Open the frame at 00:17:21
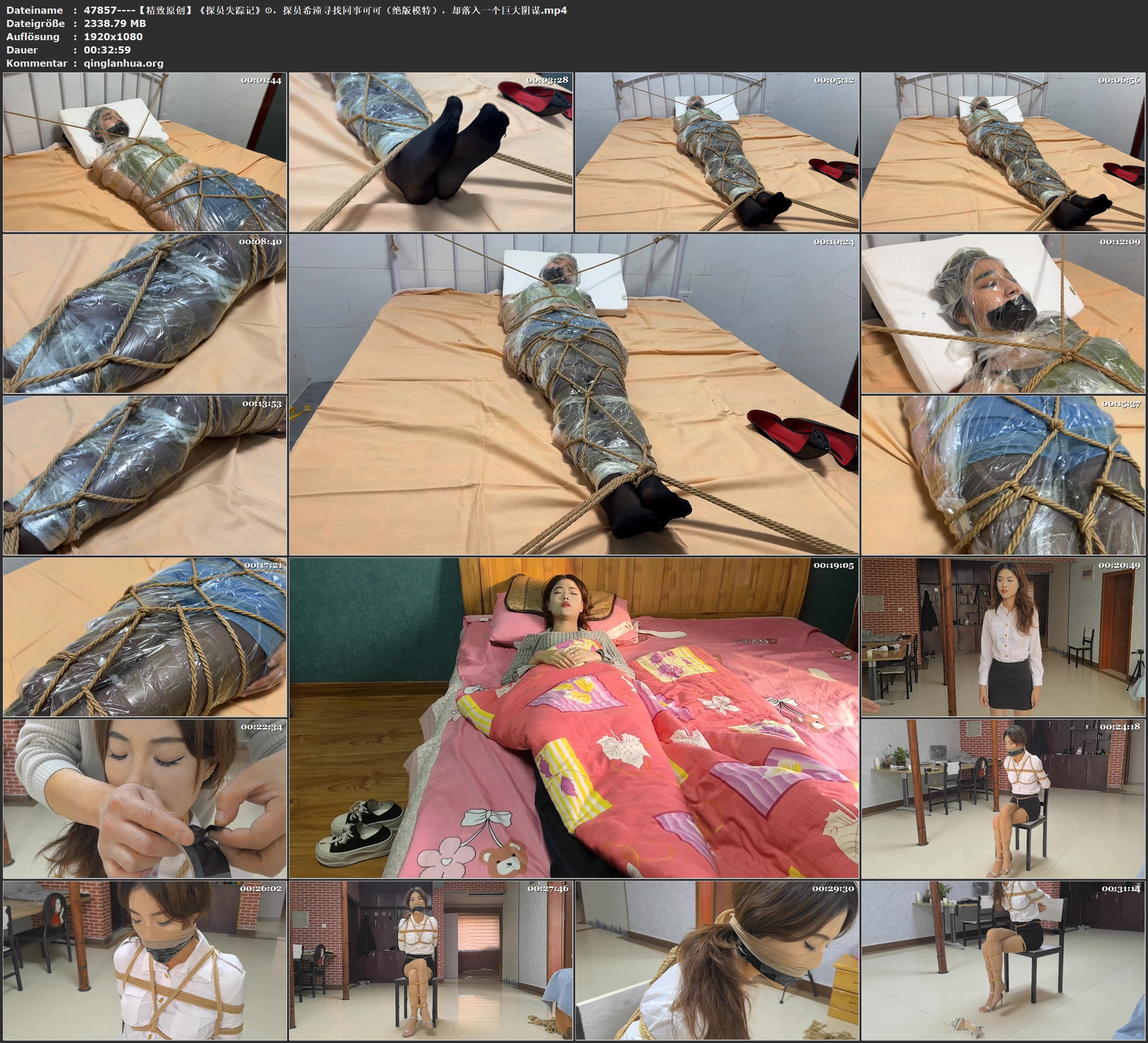This screenshot has height=1043, width=1148. click(145, 637)
